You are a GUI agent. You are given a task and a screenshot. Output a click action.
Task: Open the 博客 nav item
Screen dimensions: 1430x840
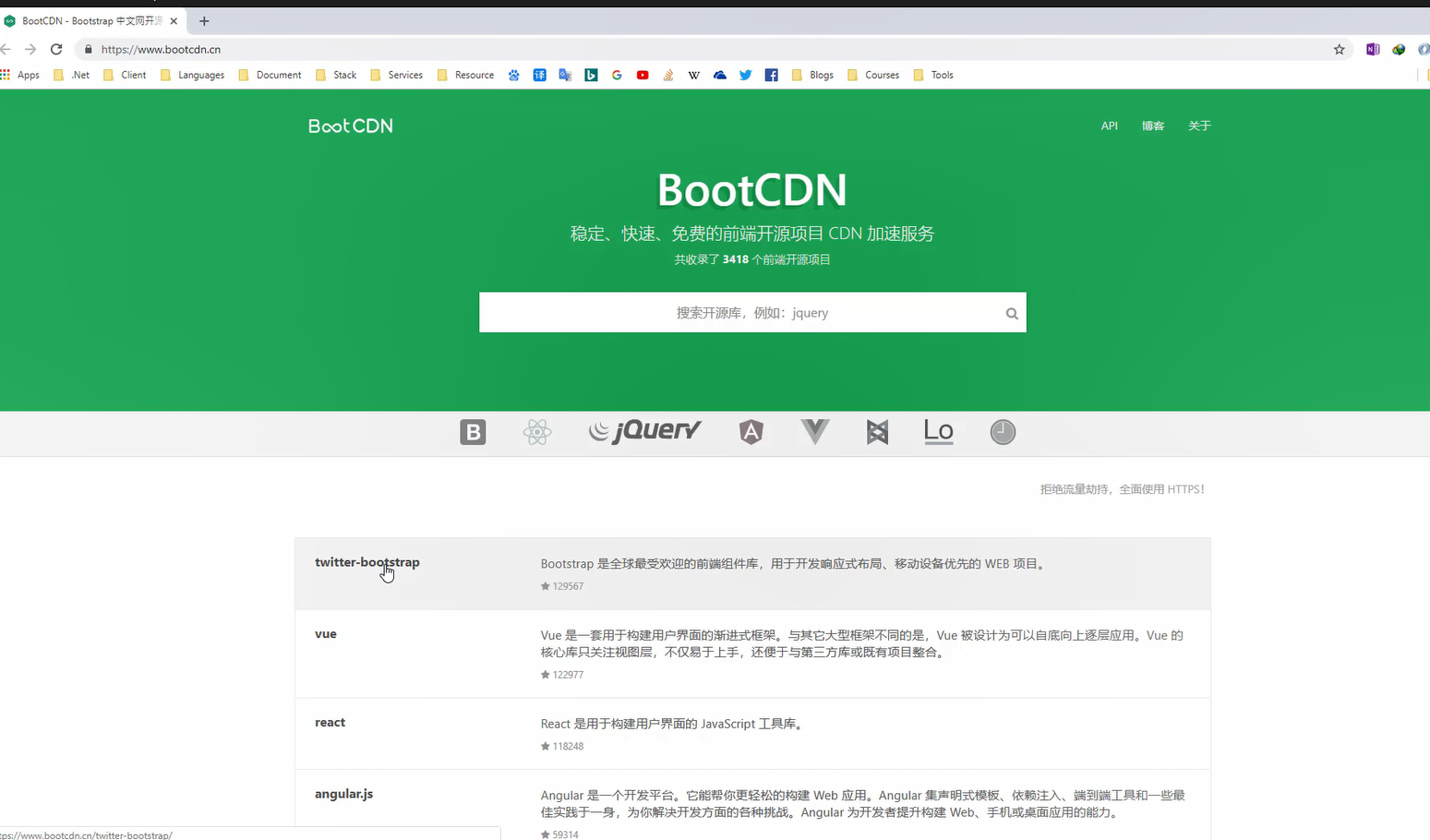tap(1153, 126)
